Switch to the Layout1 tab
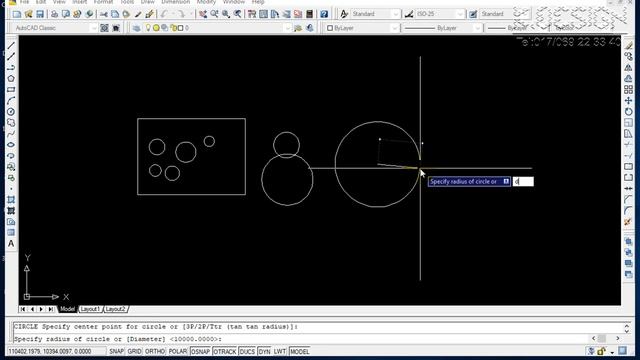 tap(90, 309)
